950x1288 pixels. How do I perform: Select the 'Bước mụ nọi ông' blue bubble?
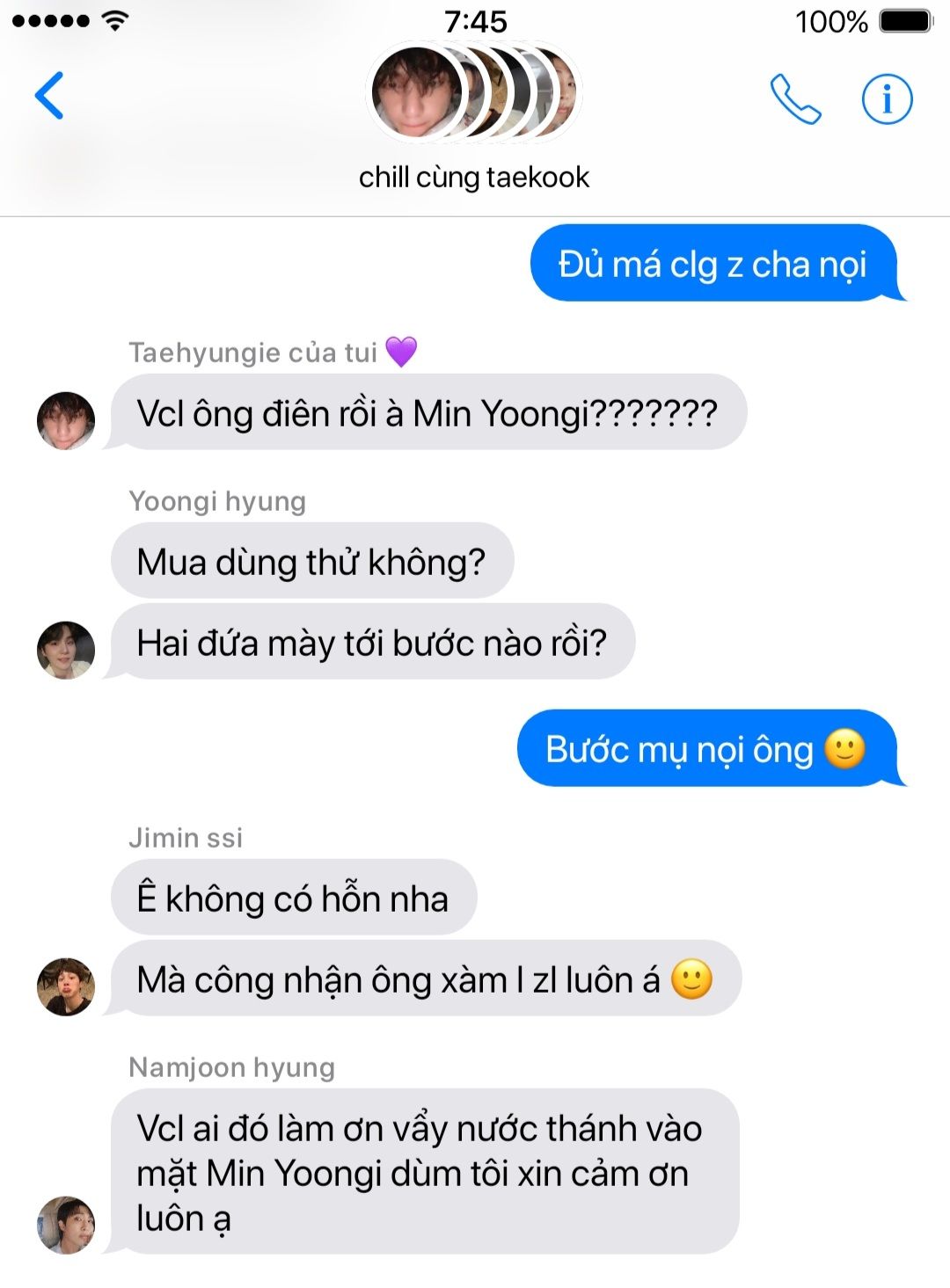[x=708, y=748]
